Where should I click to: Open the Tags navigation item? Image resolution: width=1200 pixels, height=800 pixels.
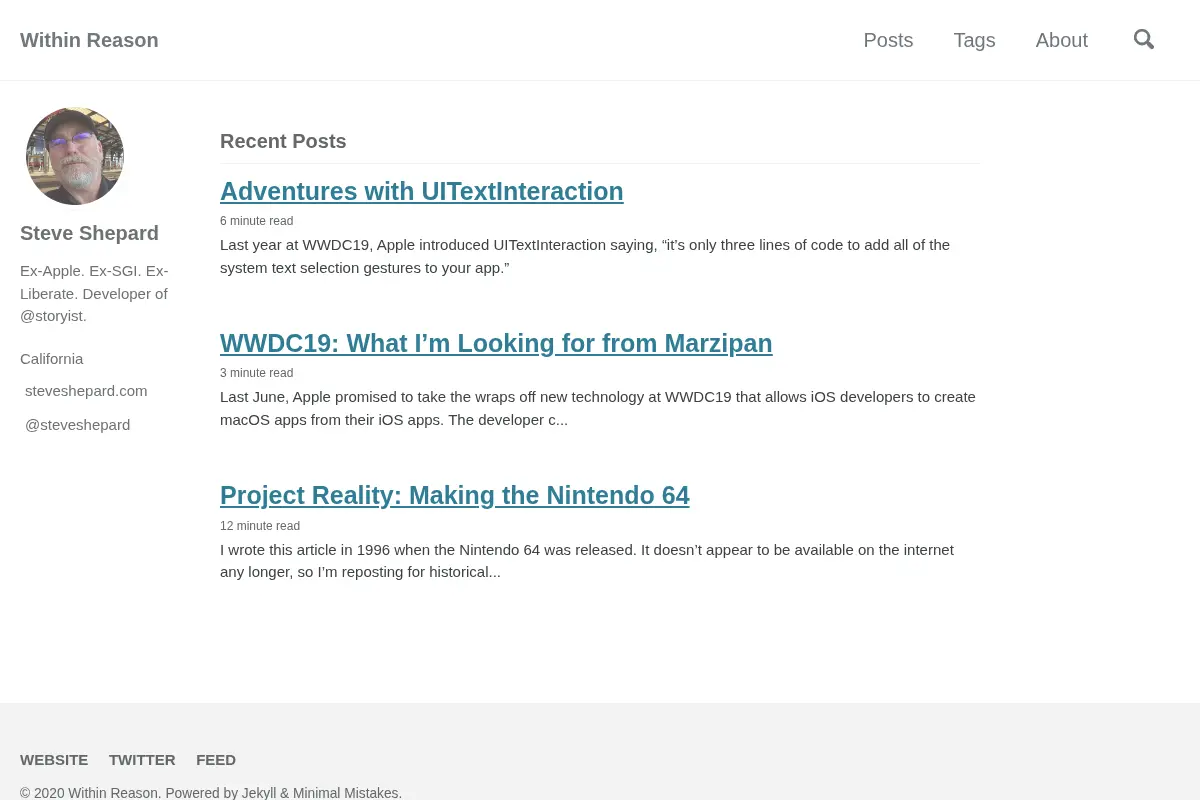tap(974, 40)
